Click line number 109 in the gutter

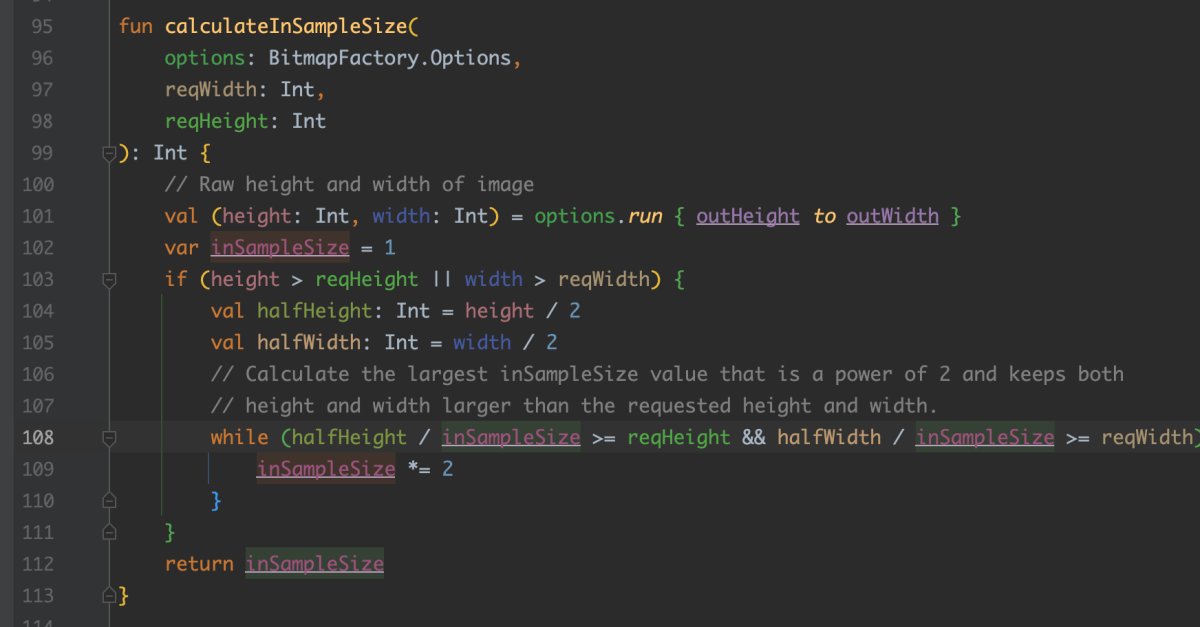click(x=37, y=469)
